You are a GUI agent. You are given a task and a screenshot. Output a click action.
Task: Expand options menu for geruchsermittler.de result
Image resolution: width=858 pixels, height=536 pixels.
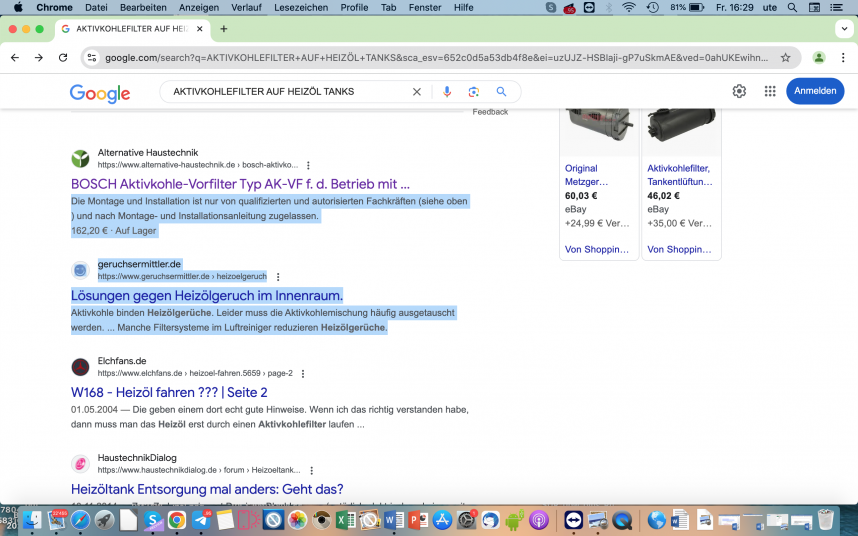[278, 277]
